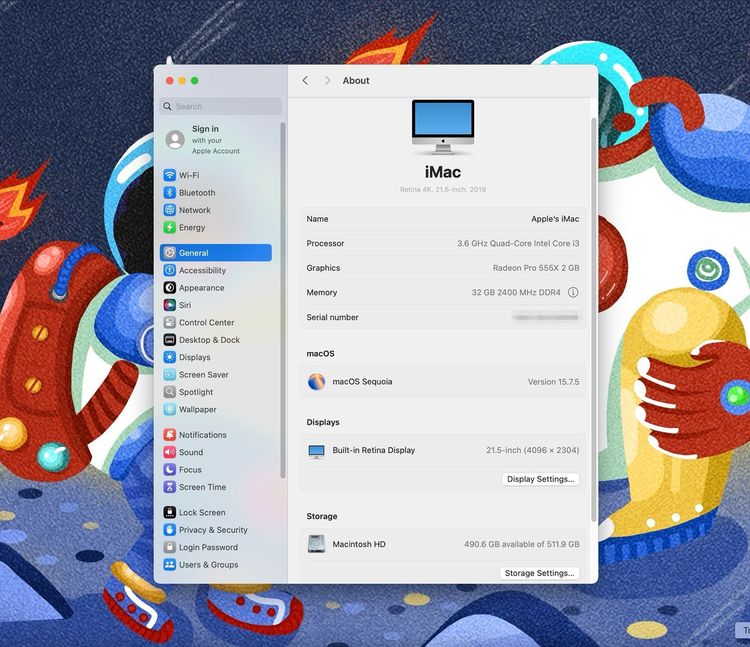Click the "About" title in toolbar

(x=356, y=80)
